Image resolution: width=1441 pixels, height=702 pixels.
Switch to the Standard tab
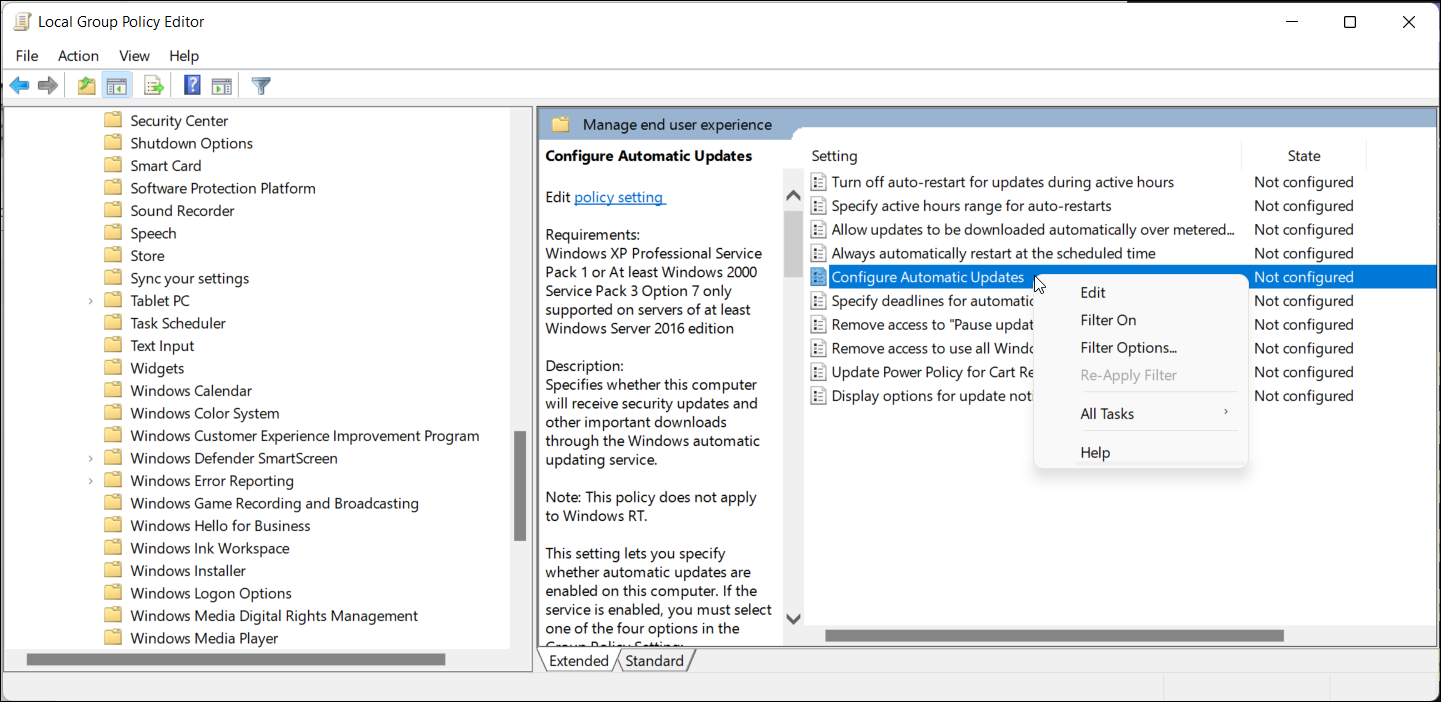[655, 660]
